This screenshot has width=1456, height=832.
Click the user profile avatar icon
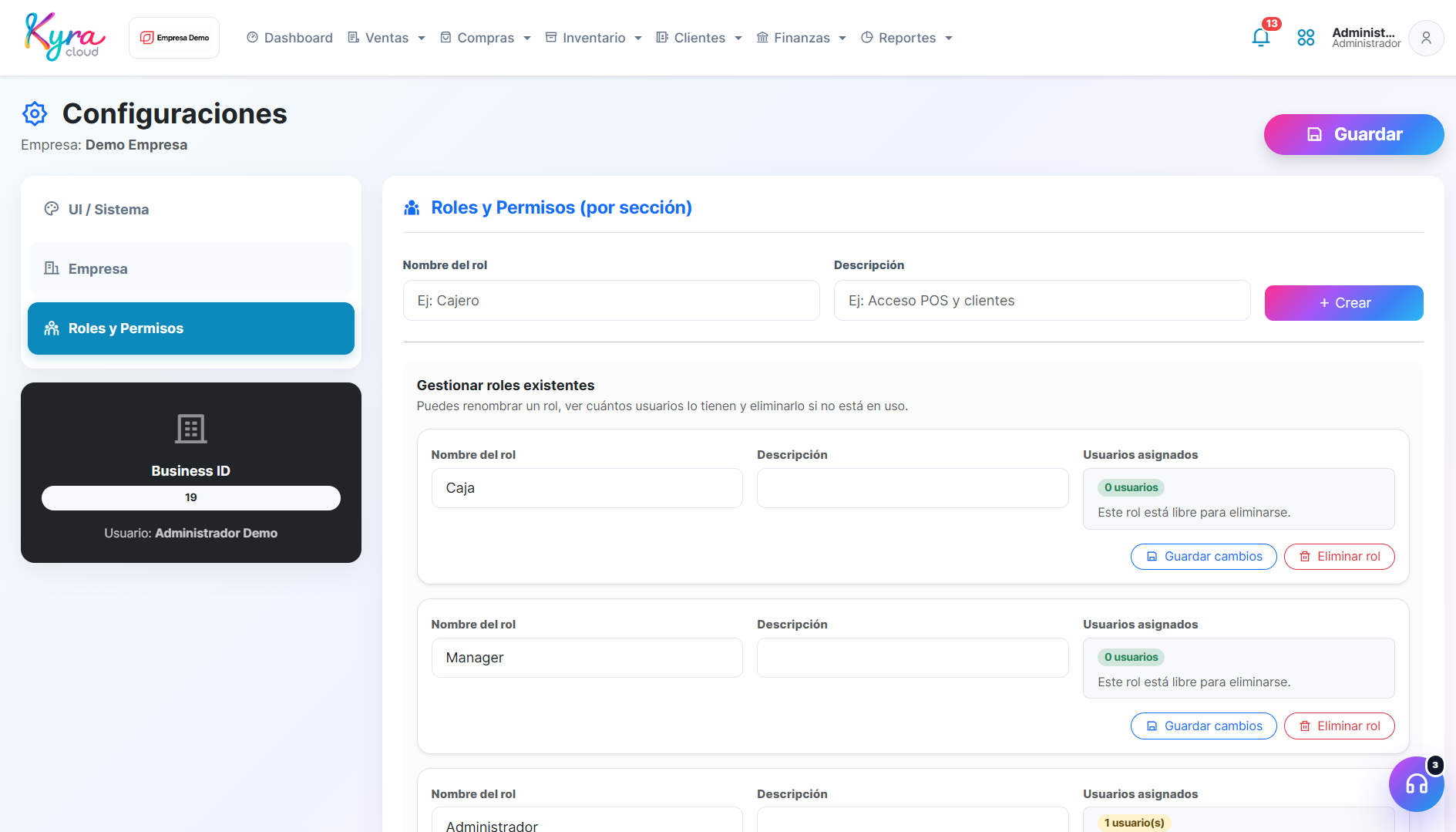[x=1426, y=38]
